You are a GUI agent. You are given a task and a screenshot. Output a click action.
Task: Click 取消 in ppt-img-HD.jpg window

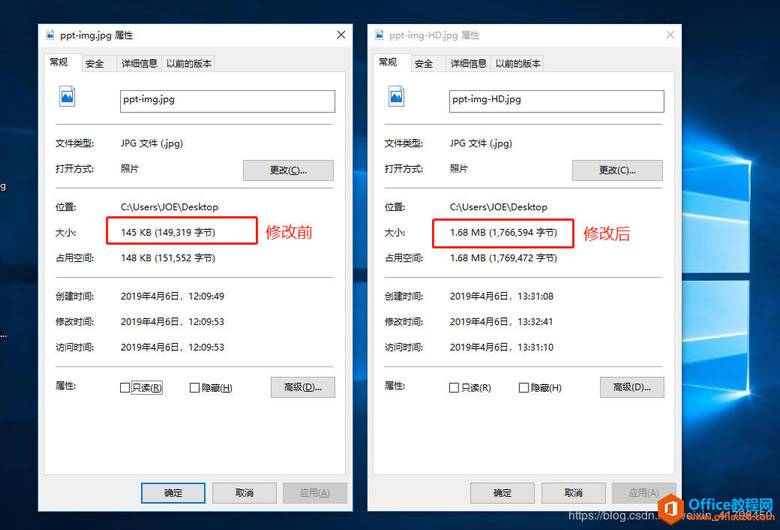click(x=574, y=493)
